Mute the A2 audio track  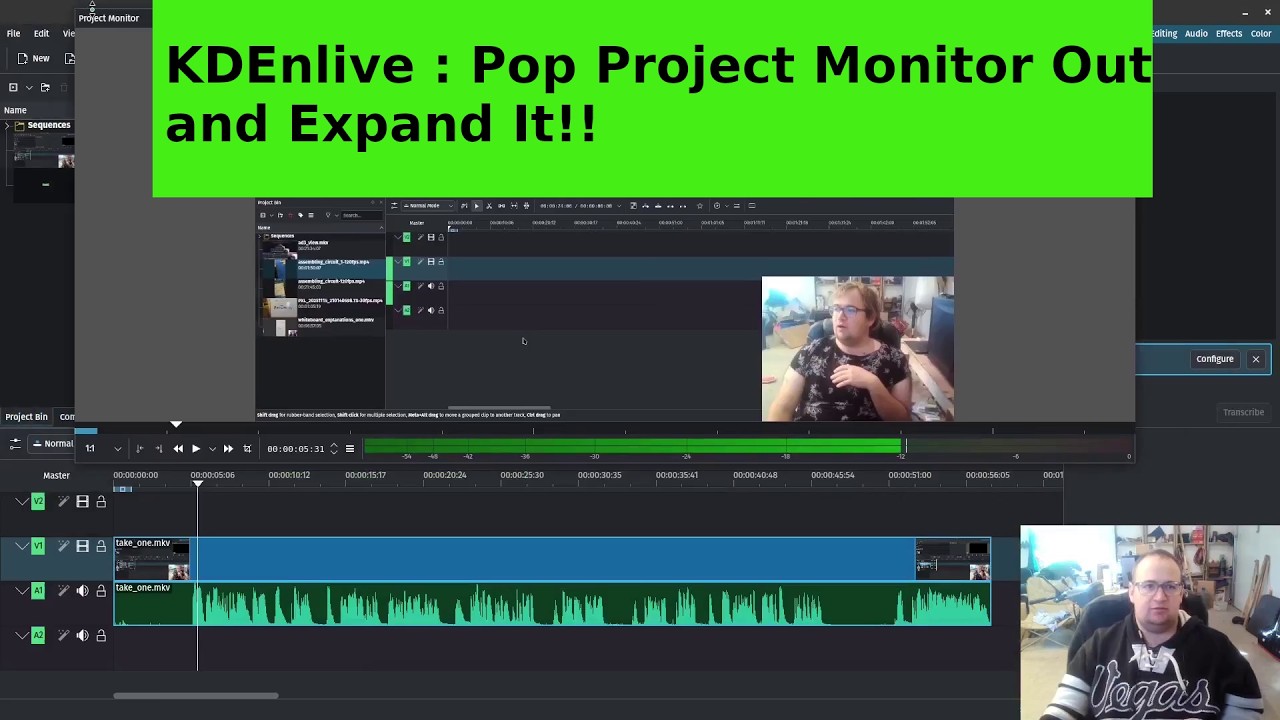tap(82, 635)
